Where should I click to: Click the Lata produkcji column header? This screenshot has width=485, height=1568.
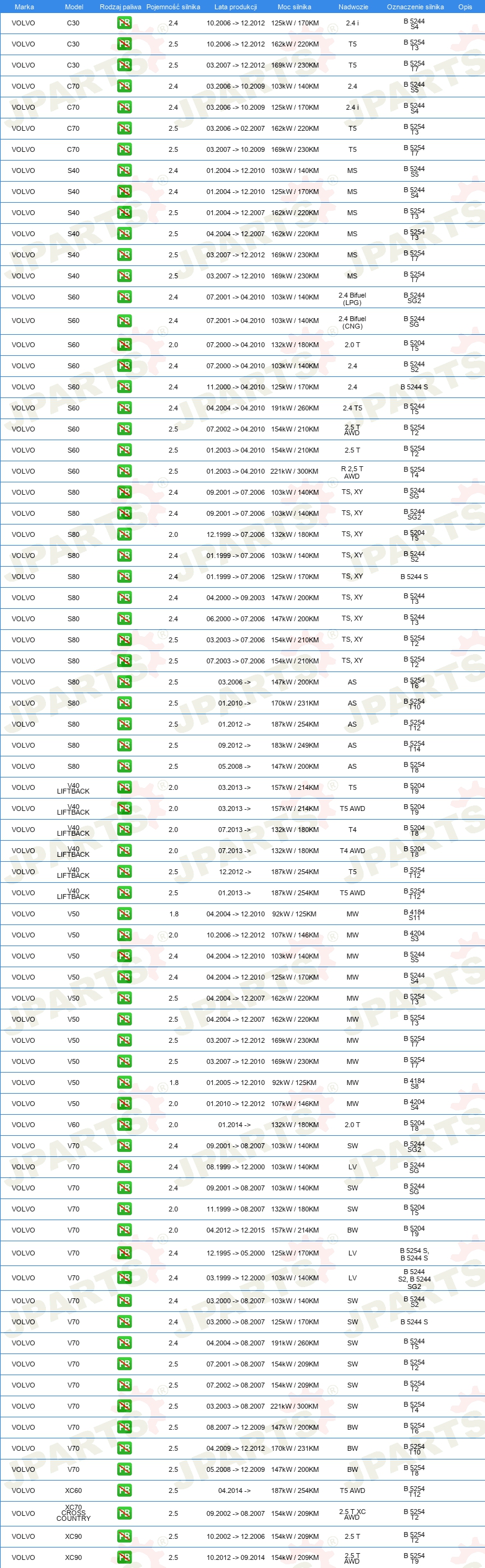point(236,7)
